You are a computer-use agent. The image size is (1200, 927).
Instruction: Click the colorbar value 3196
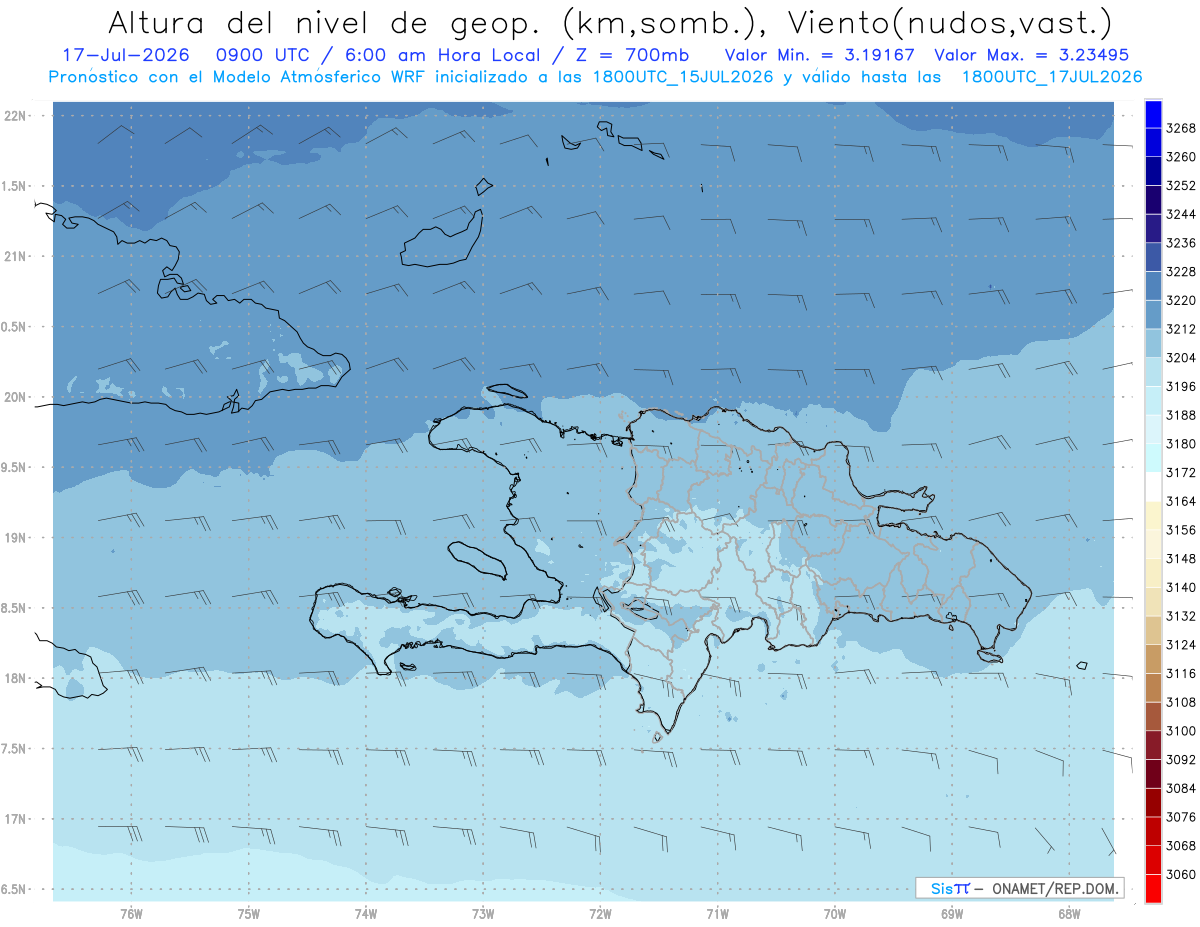coord(1181,386)
